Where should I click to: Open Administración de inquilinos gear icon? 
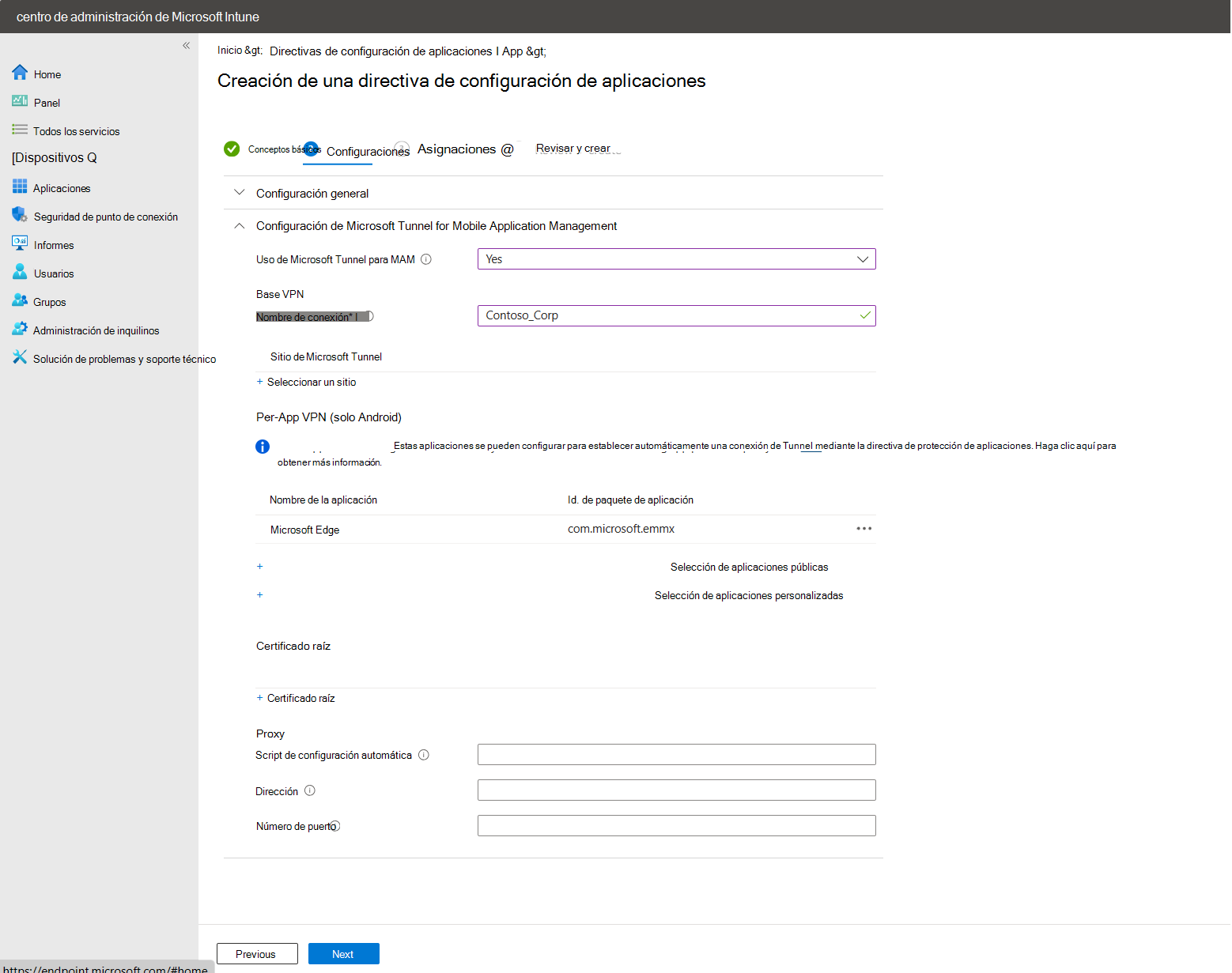pyautogui.click(x=20, y=329)
